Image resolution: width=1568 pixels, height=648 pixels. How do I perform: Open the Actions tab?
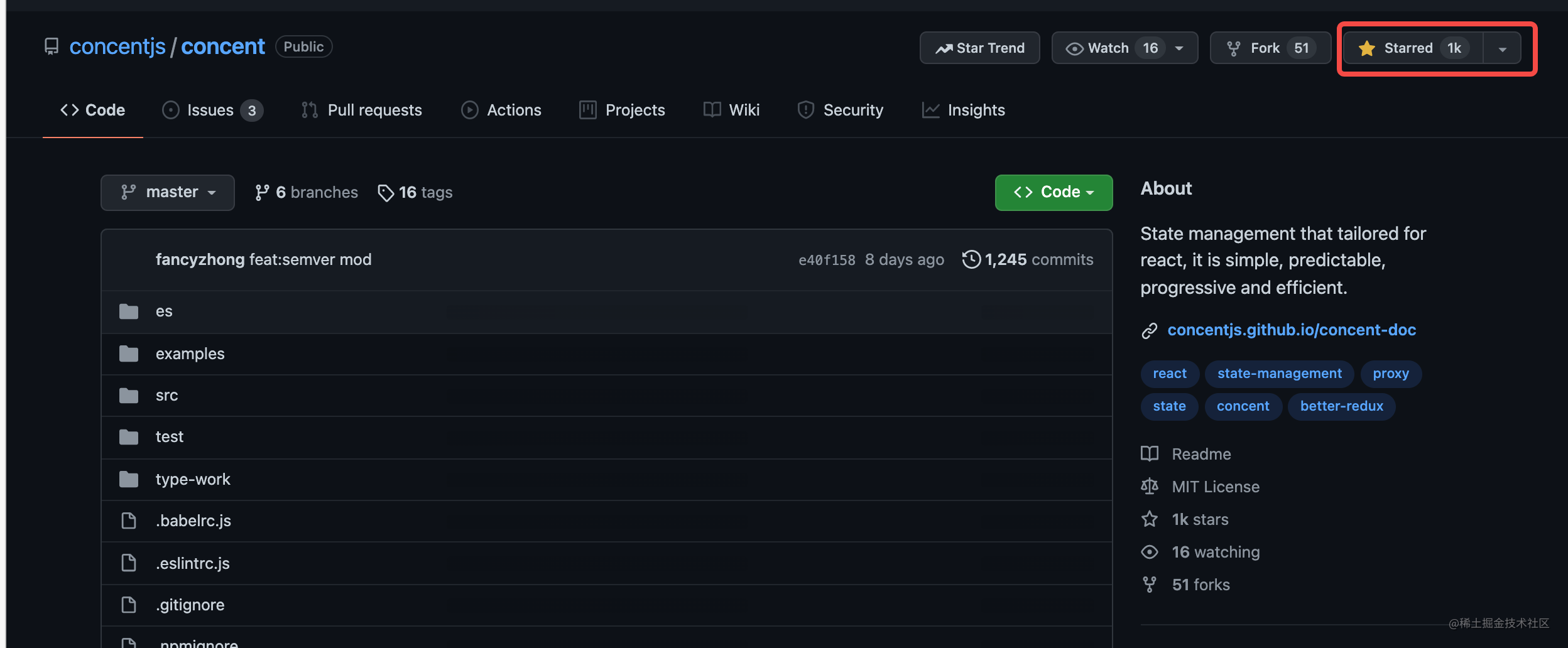(x=501, y=110)
